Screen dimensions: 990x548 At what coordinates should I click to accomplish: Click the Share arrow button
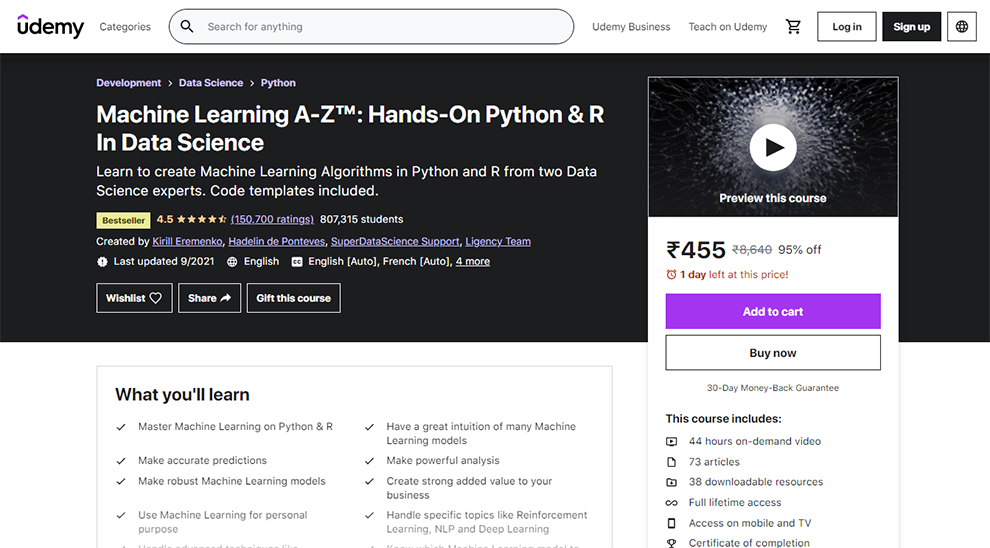pyautogui.click(x=210, y=298)
